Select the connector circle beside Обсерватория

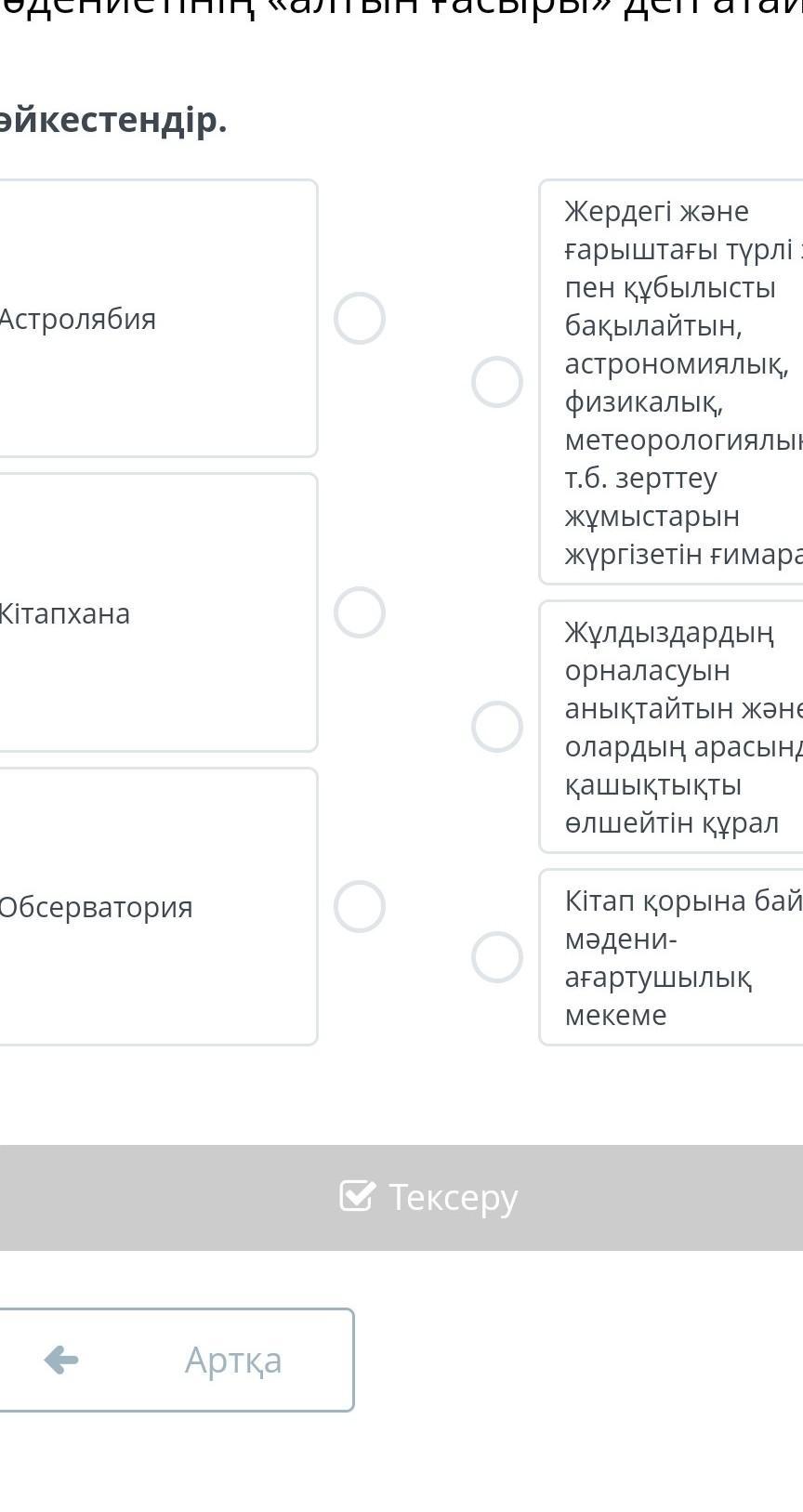[360, 906]
